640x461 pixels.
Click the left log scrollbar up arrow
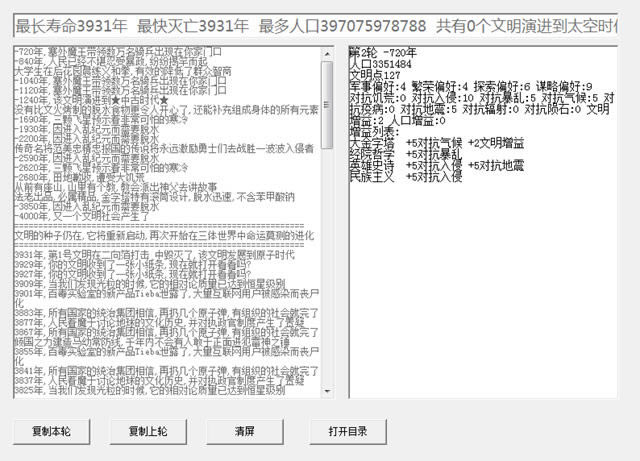click(327, 52)
